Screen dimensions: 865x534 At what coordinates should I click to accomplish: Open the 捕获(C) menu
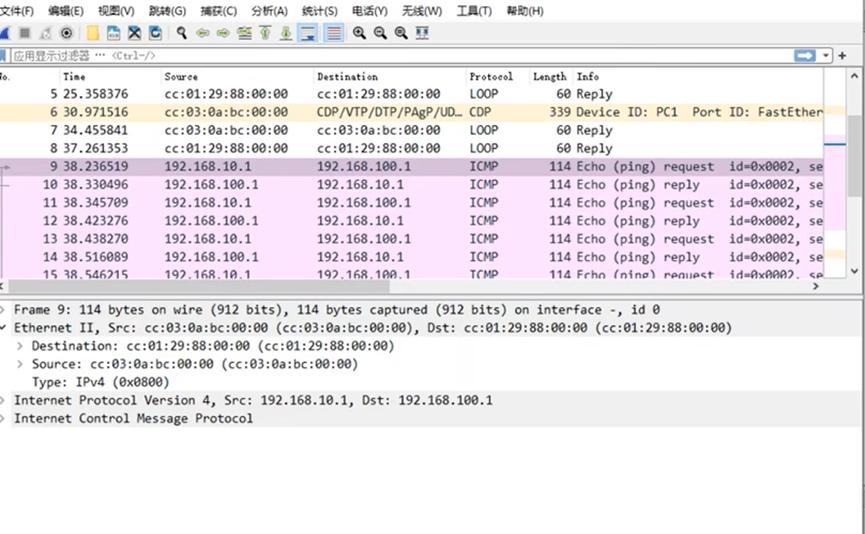(x=218, y=11)
